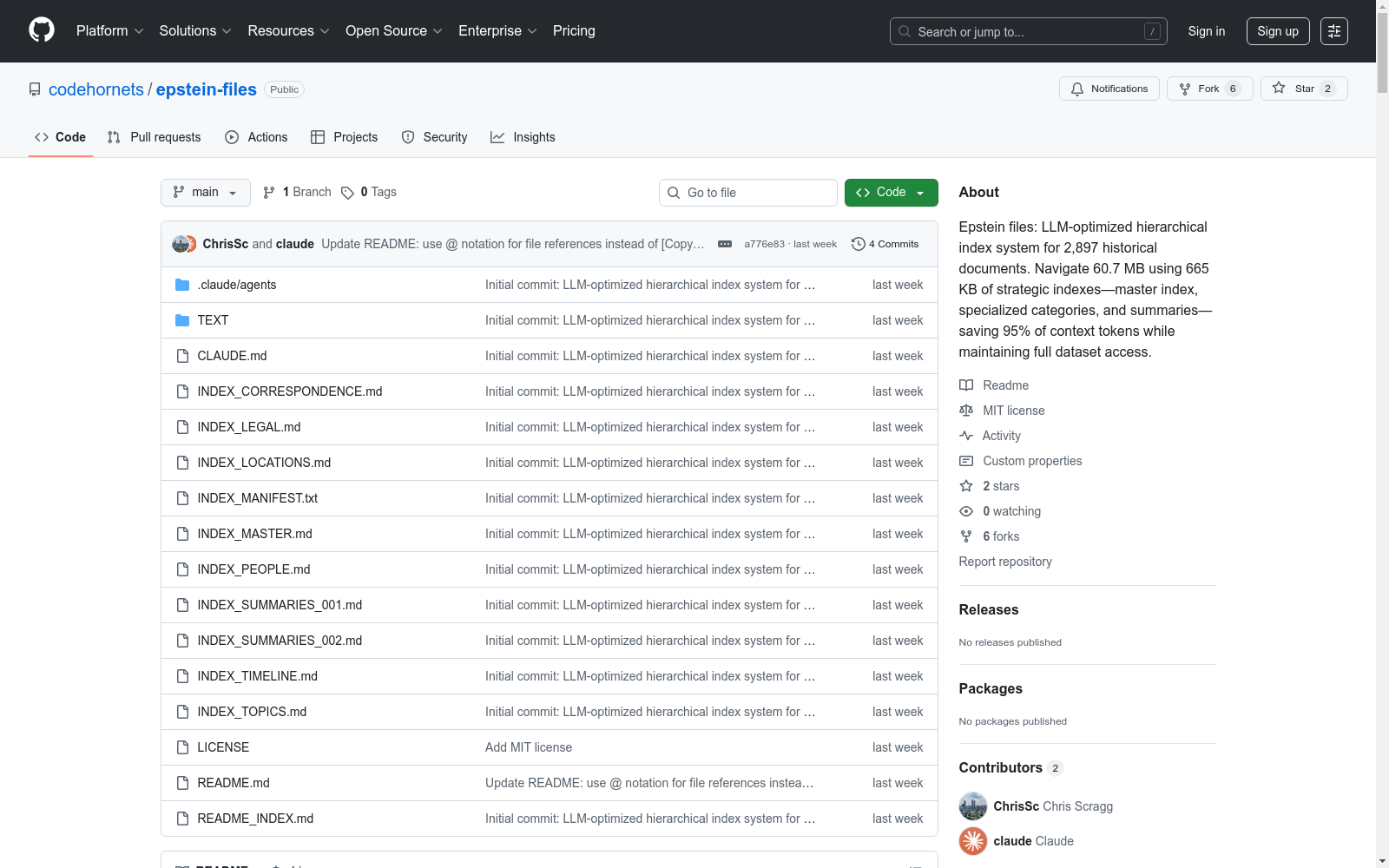Expand the Solutions menu
This screenshot has height=868, width=1389.
click(x=195, y=31)
